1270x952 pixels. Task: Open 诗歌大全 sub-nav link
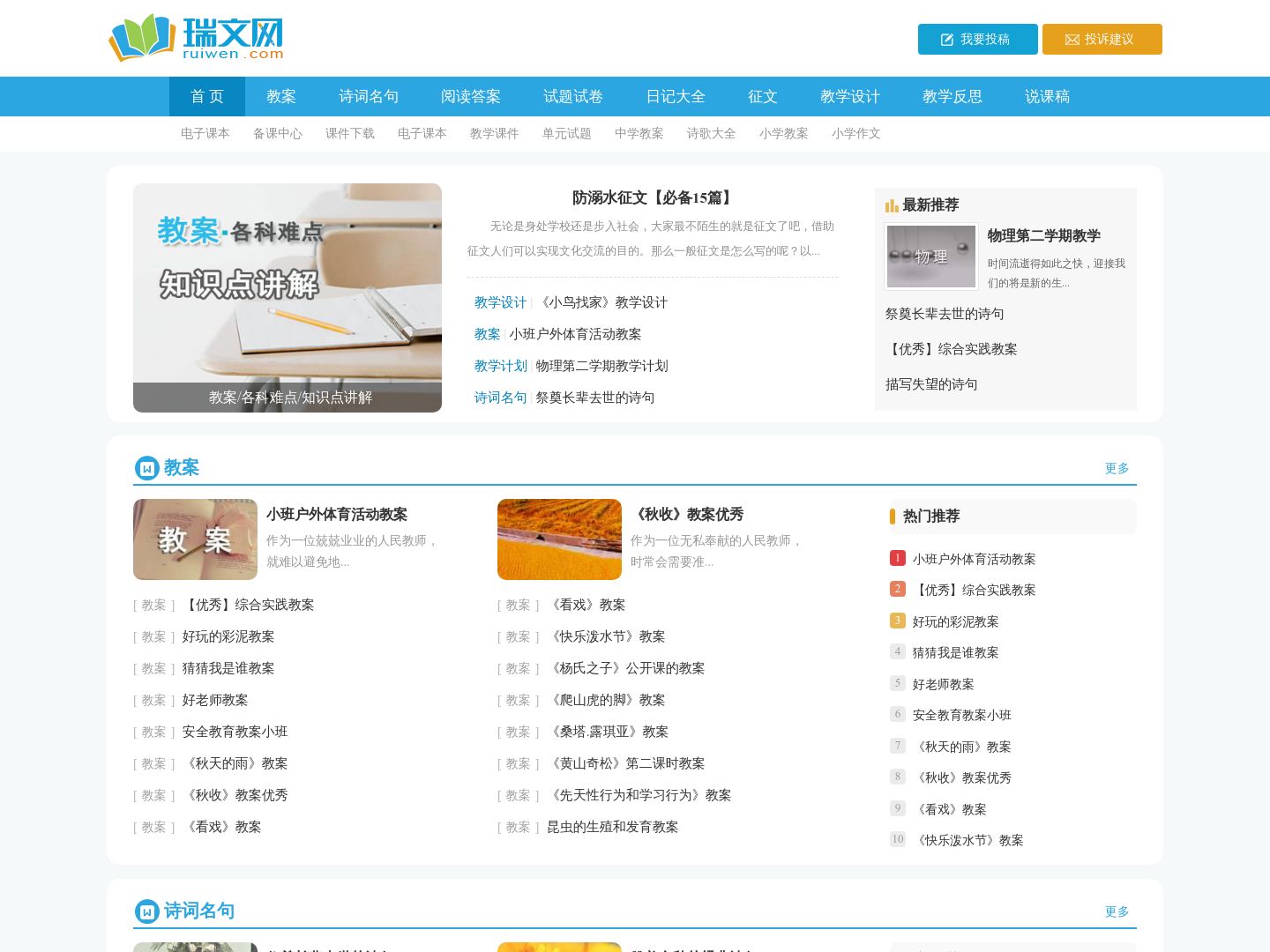[712, 133]
